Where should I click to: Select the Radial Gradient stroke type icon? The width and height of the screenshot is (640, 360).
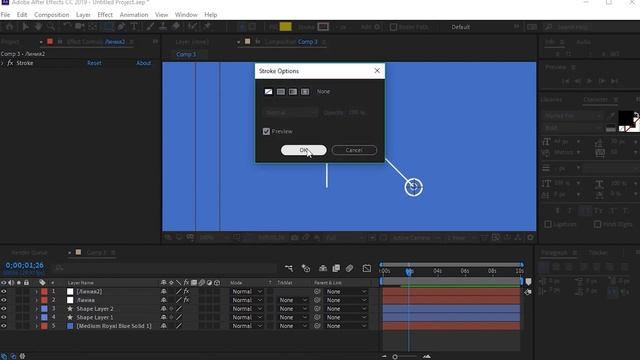point(305,91)
